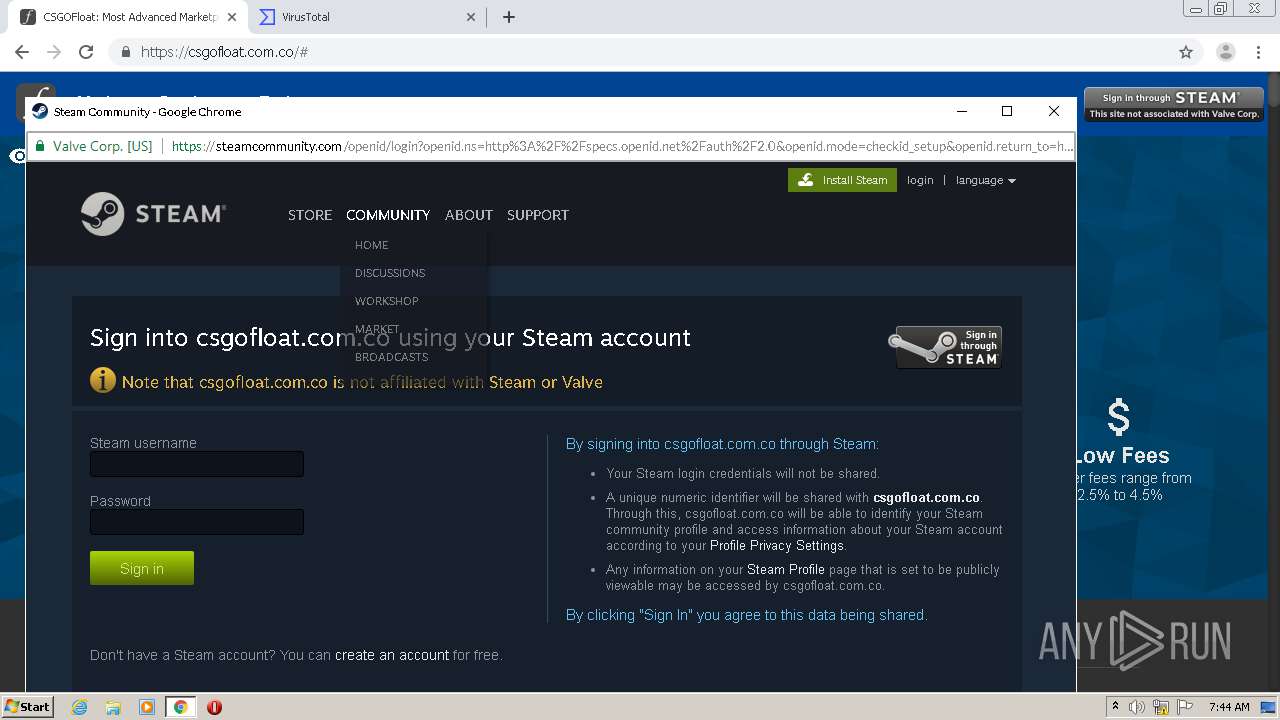This screenshot has height=720, width=1280.
Task: Click the network icon in the system tray
Action: tap(1161, 707)
